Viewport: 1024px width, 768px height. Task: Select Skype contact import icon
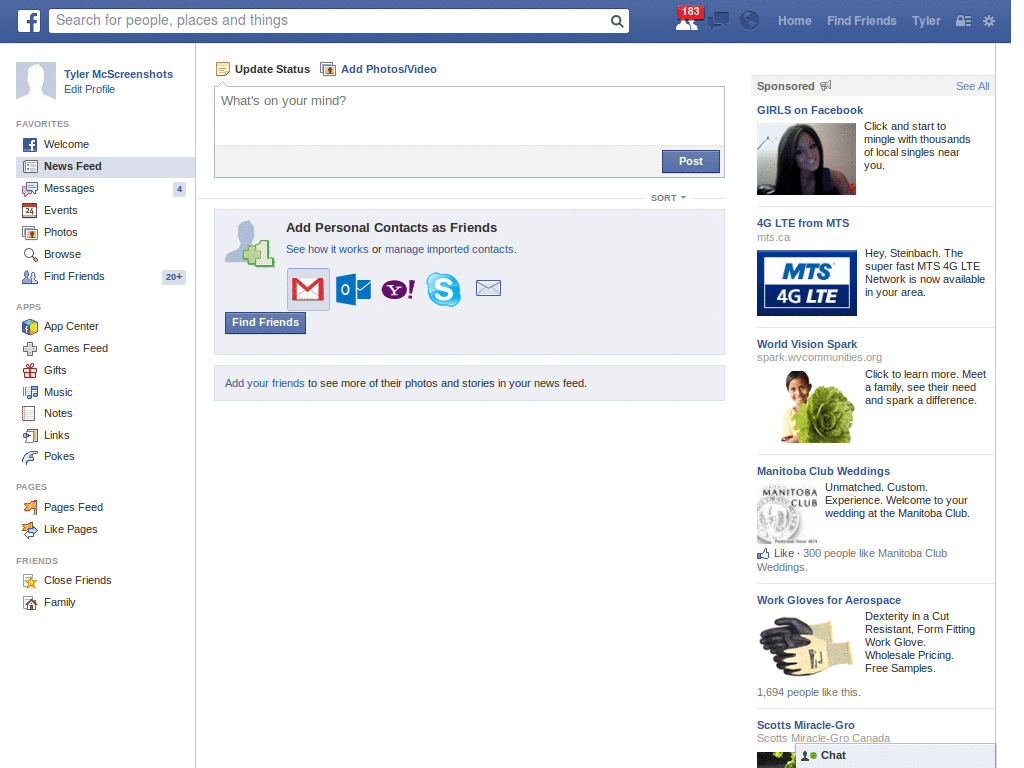[443, 289]
